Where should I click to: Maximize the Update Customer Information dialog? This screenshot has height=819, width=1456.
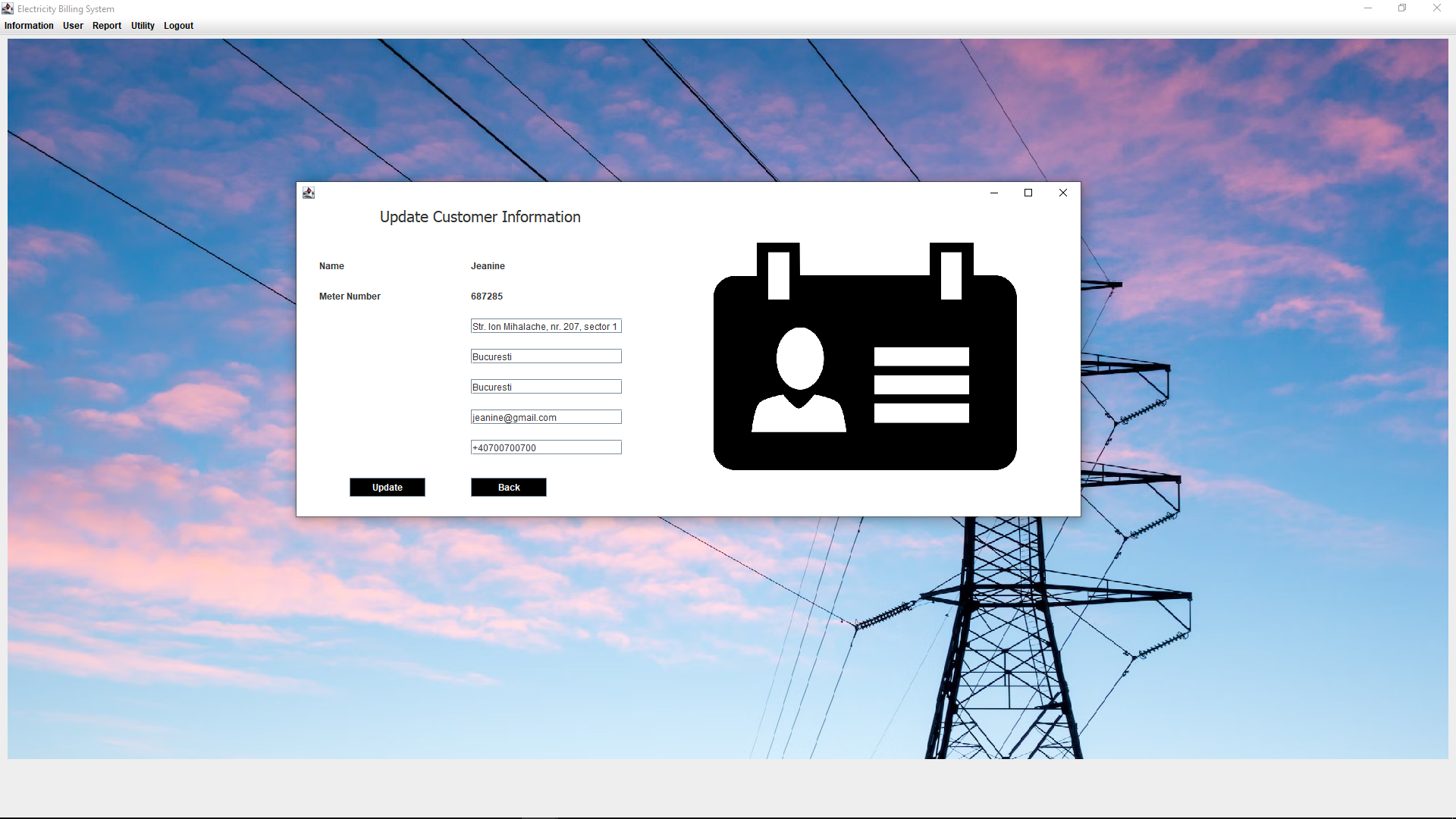tap(1028, 193)
